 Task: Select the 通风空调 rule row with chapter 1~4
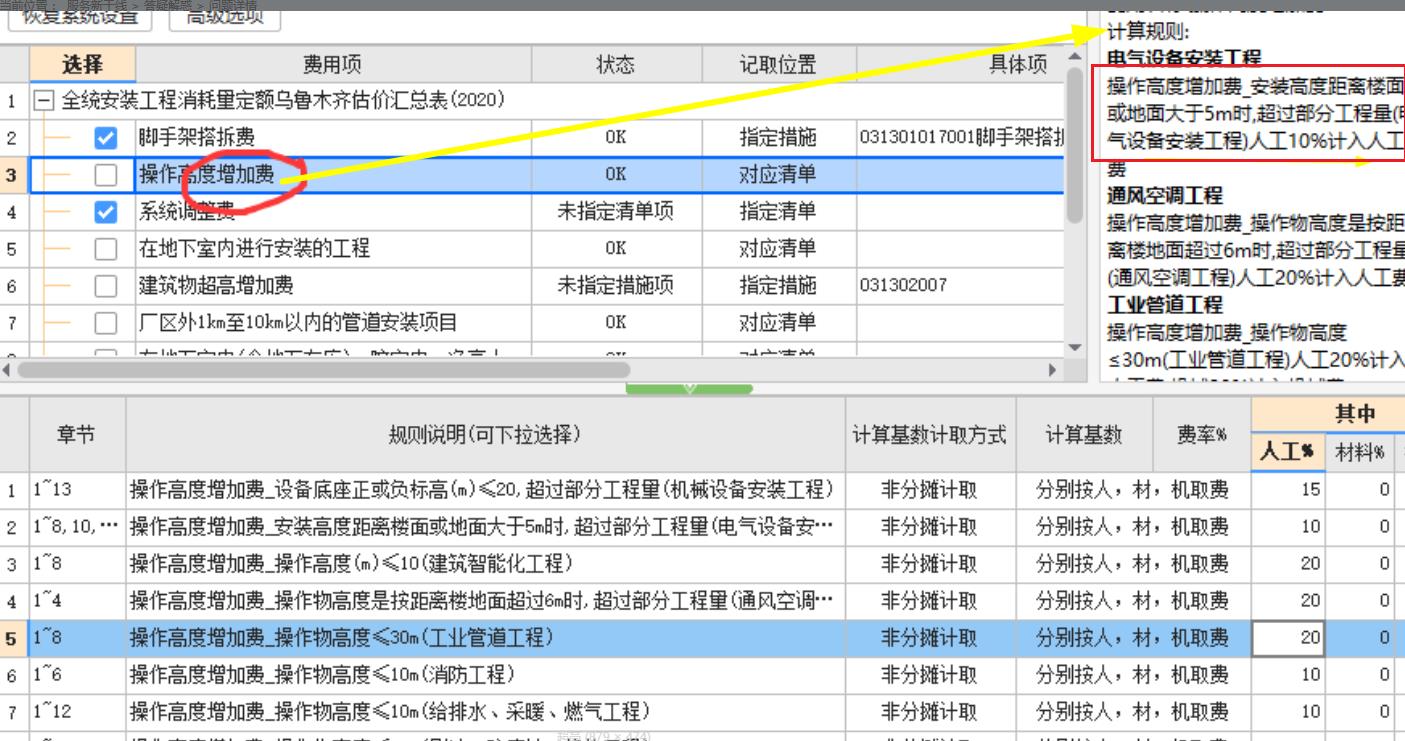click(485, 601)
